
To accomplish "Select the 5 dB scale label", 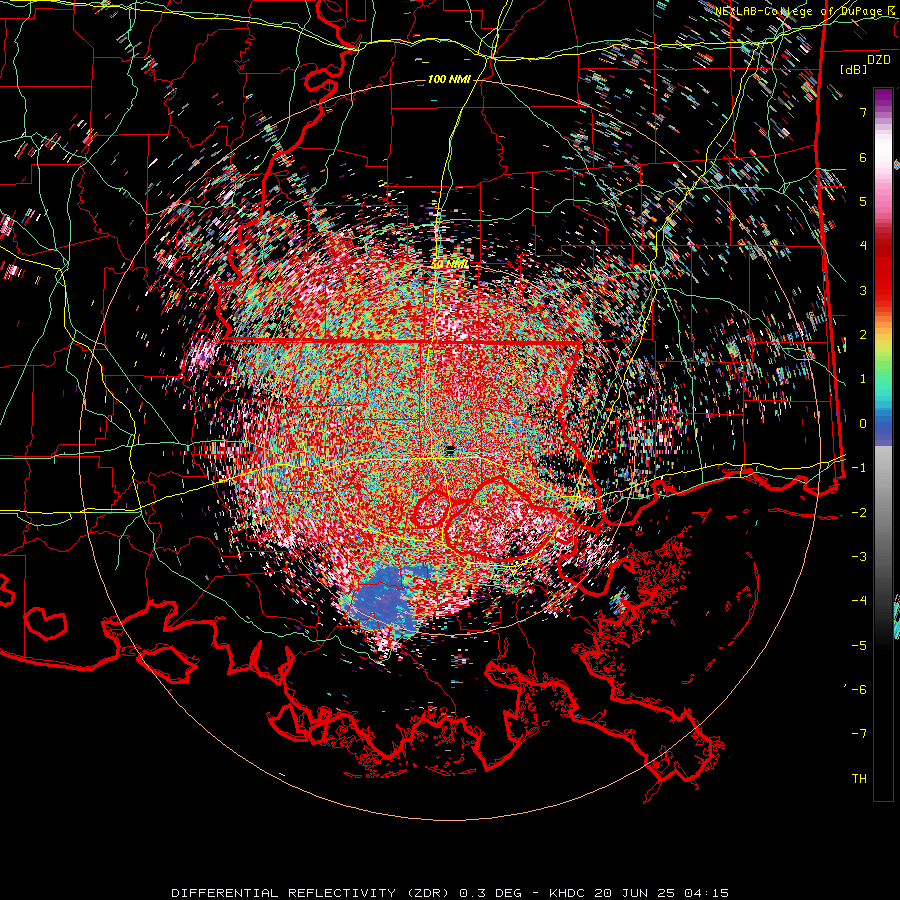I will [x=863, y=201].
